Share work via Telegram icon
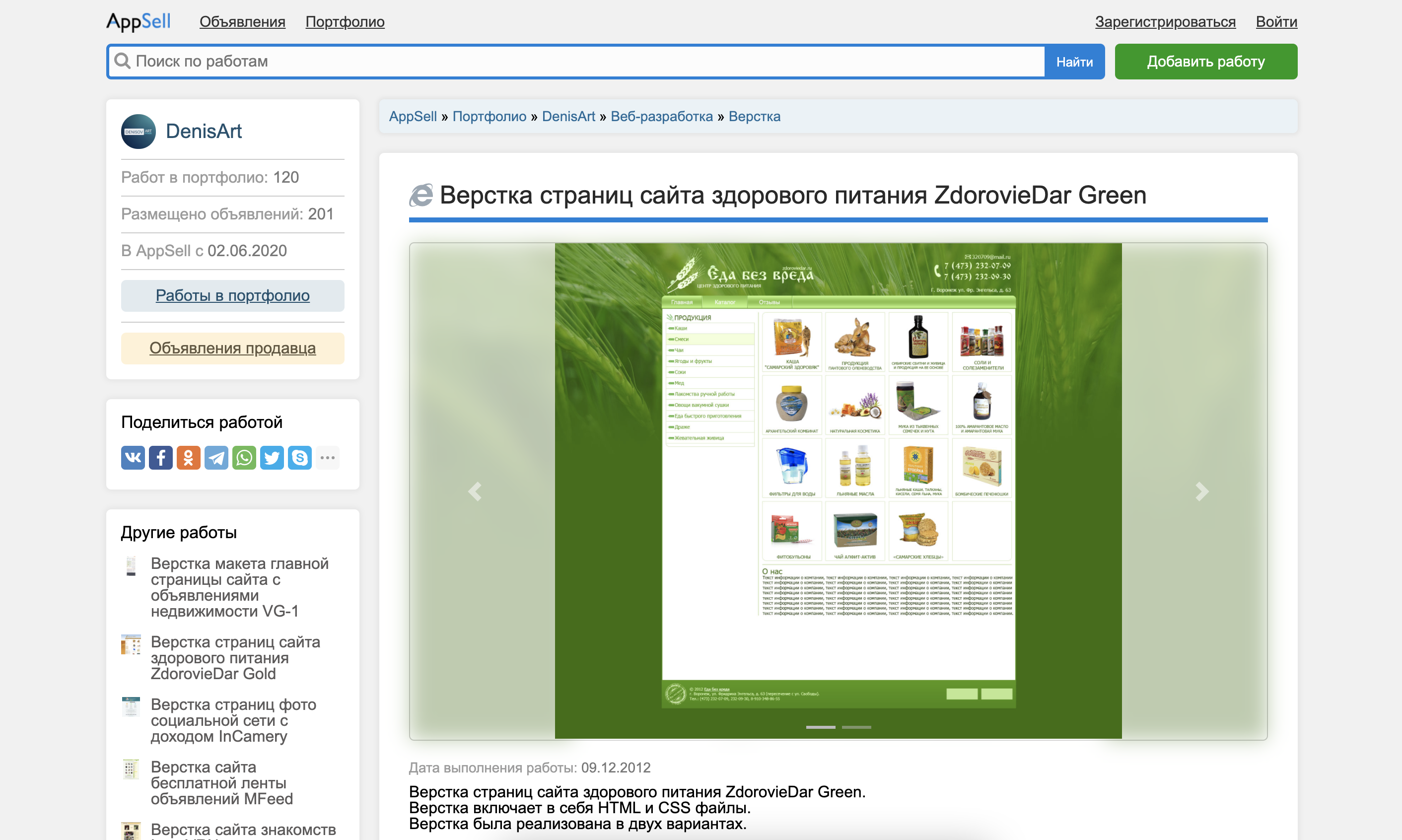Screen dimensions: 1402x840 [216, 457]
